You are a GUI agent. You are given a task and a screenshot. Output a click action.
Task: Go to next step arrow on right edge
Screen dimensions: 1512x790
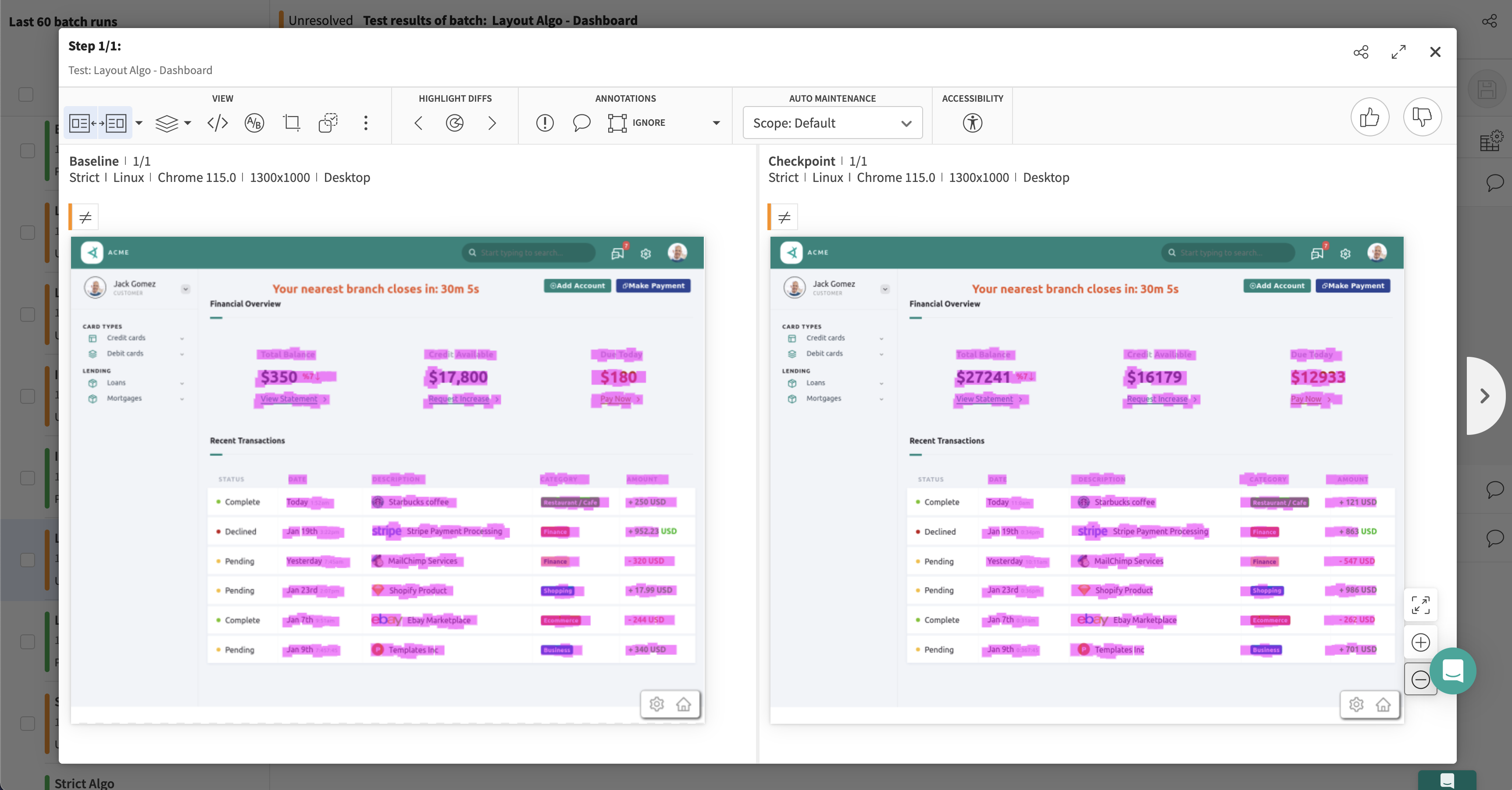(x=1484, y=396)
